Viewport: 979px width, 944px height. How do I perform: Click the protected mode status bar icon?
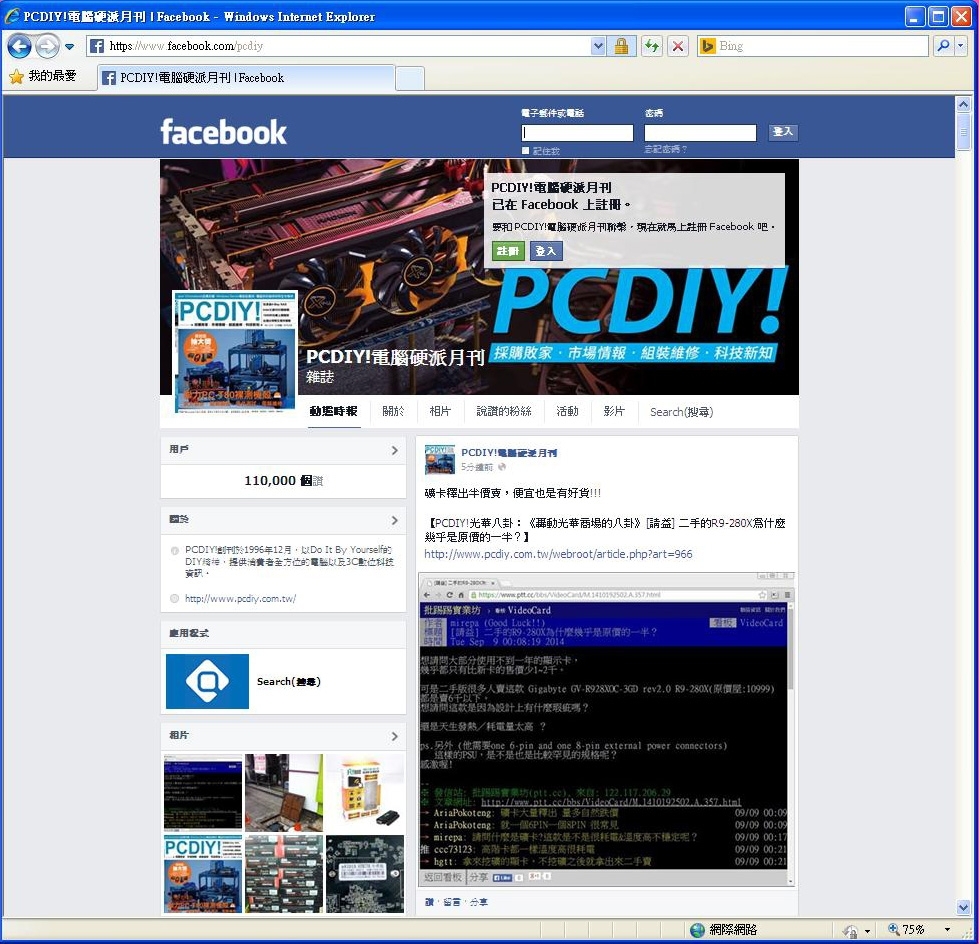pos(850,931)
